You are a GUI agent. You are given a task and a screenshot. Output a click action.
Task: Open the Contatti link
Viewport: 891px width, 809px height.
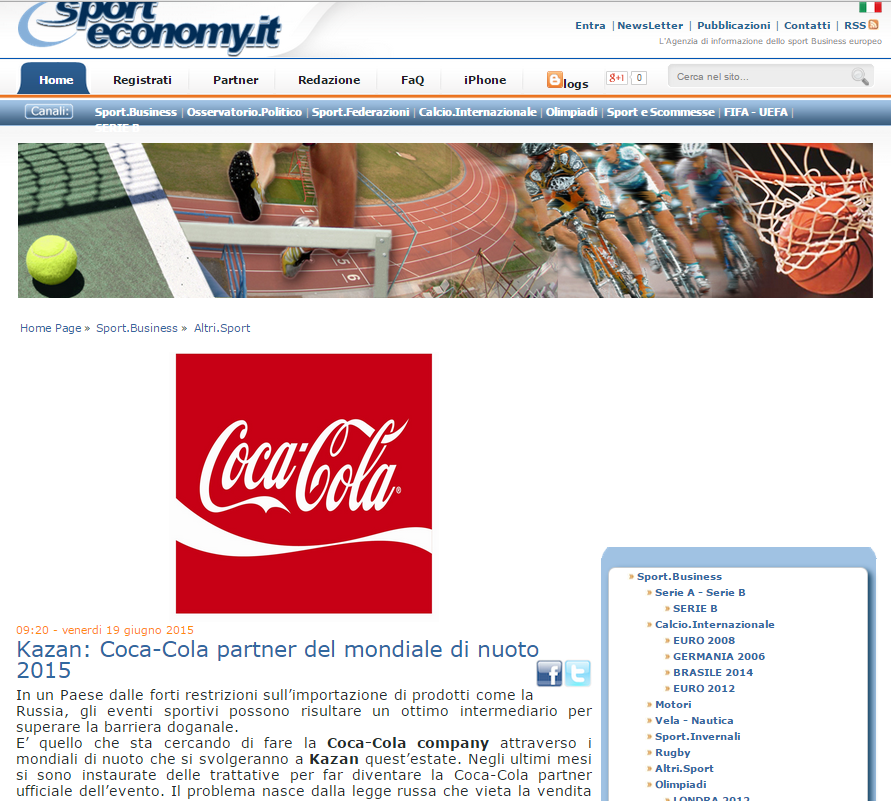[x=807, y=26]
